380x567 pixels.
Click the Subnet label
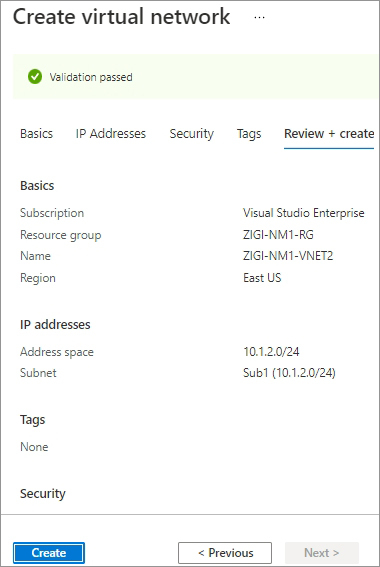pyautogui.click(x=38, y=373)
